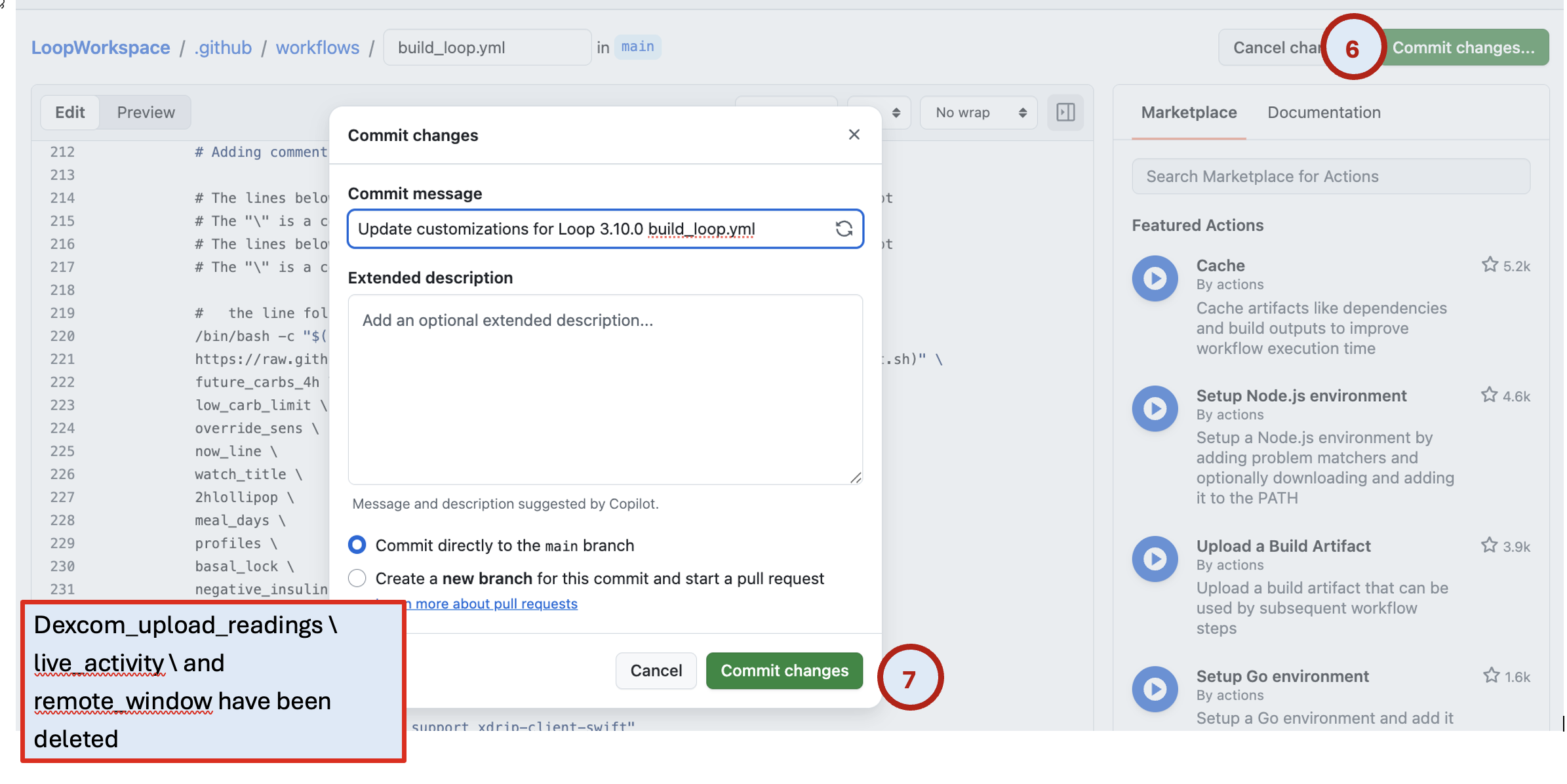
Task: Select Commit directly to the main branch
Action: tap(357, 545)
